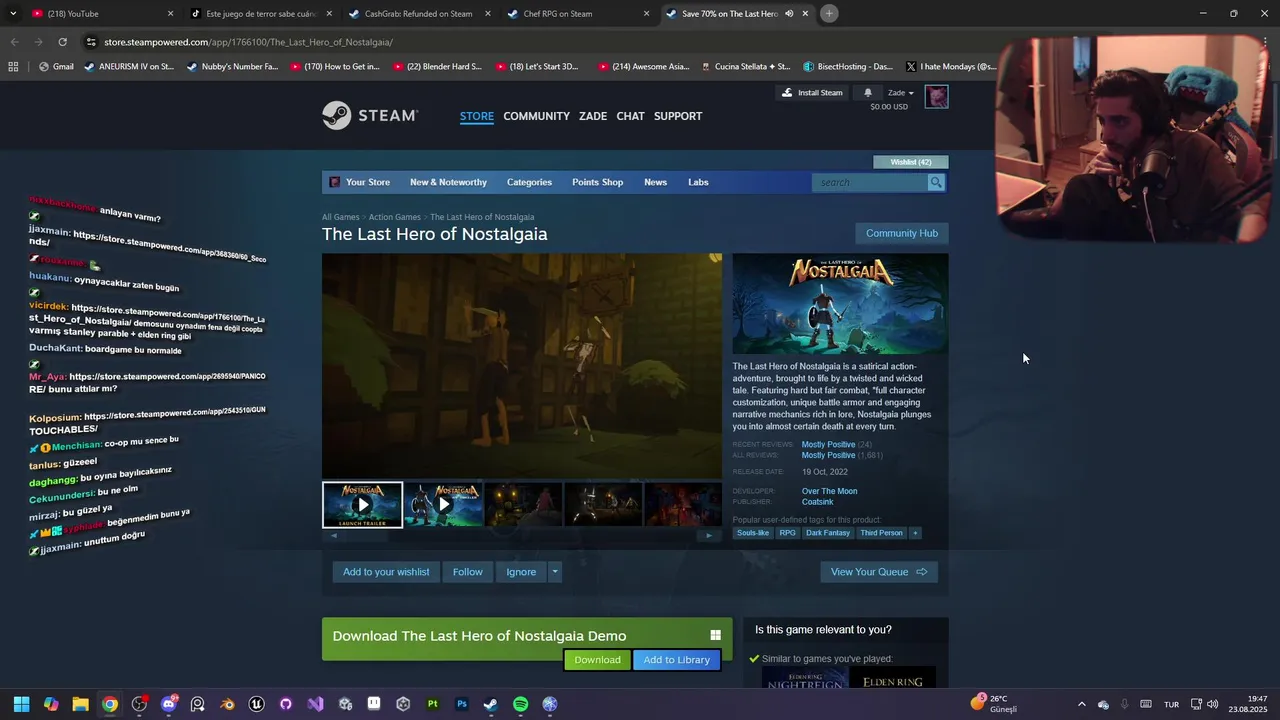Open File Explorer from the taskbar

80,704
